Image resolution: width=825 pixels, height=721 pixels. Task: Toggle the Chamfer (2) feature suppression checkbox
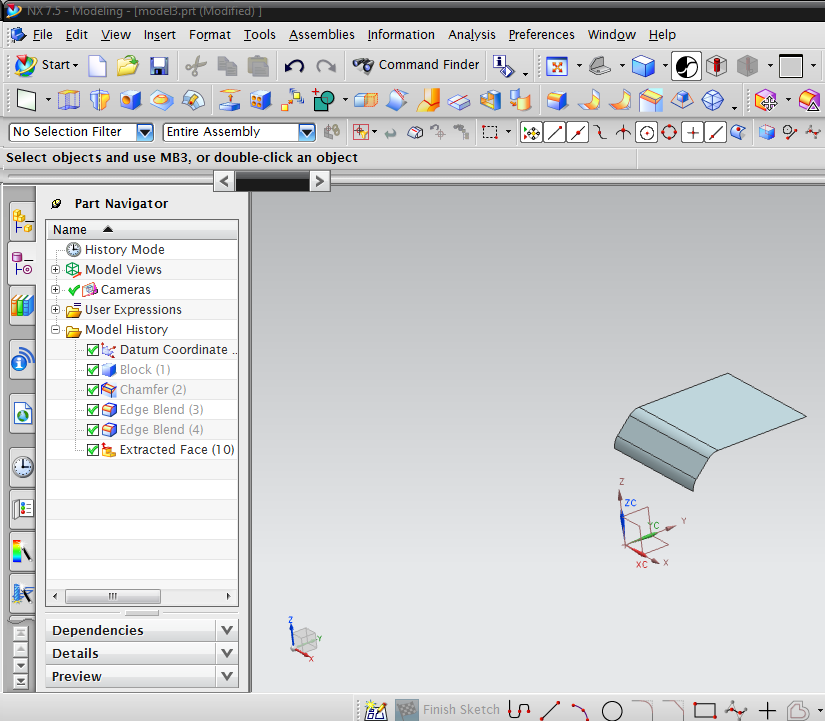point(92,389)
